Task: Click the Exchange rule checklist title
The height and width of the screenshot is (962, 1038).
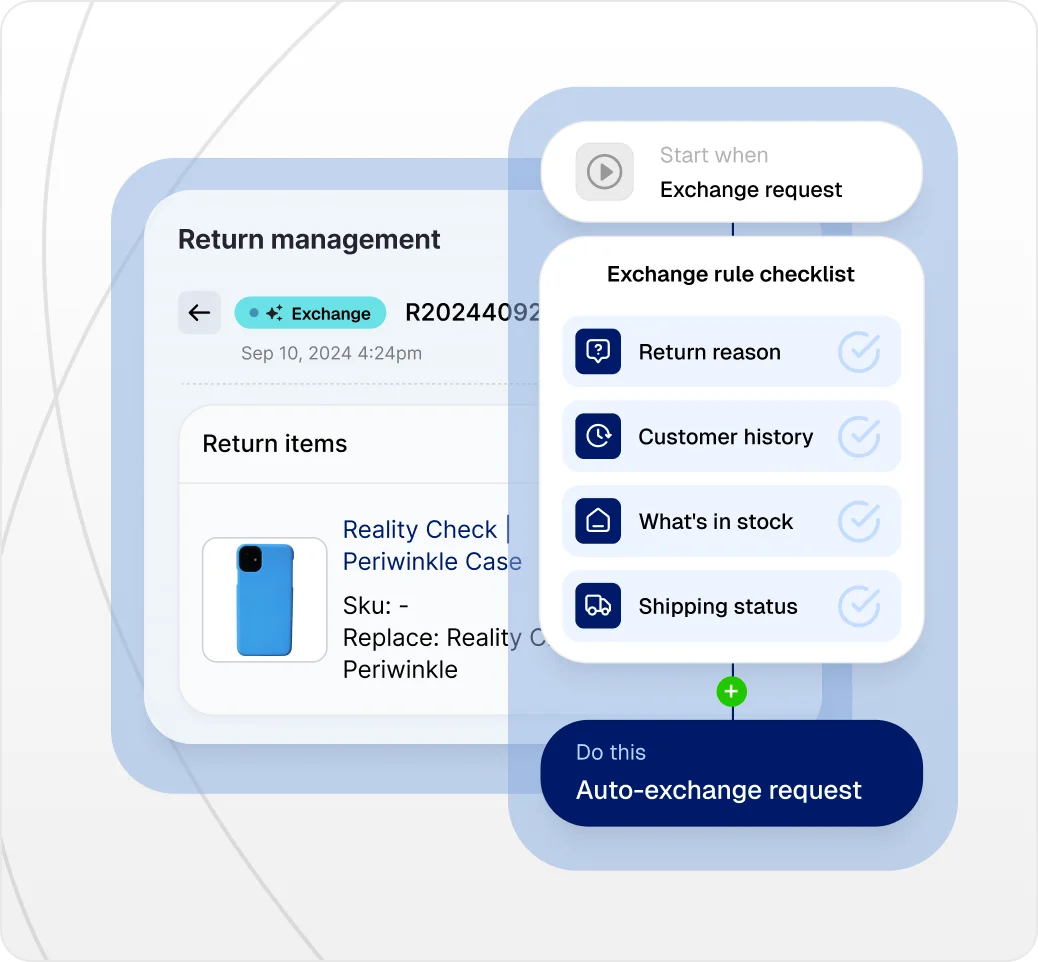Action: coord(731,274)
